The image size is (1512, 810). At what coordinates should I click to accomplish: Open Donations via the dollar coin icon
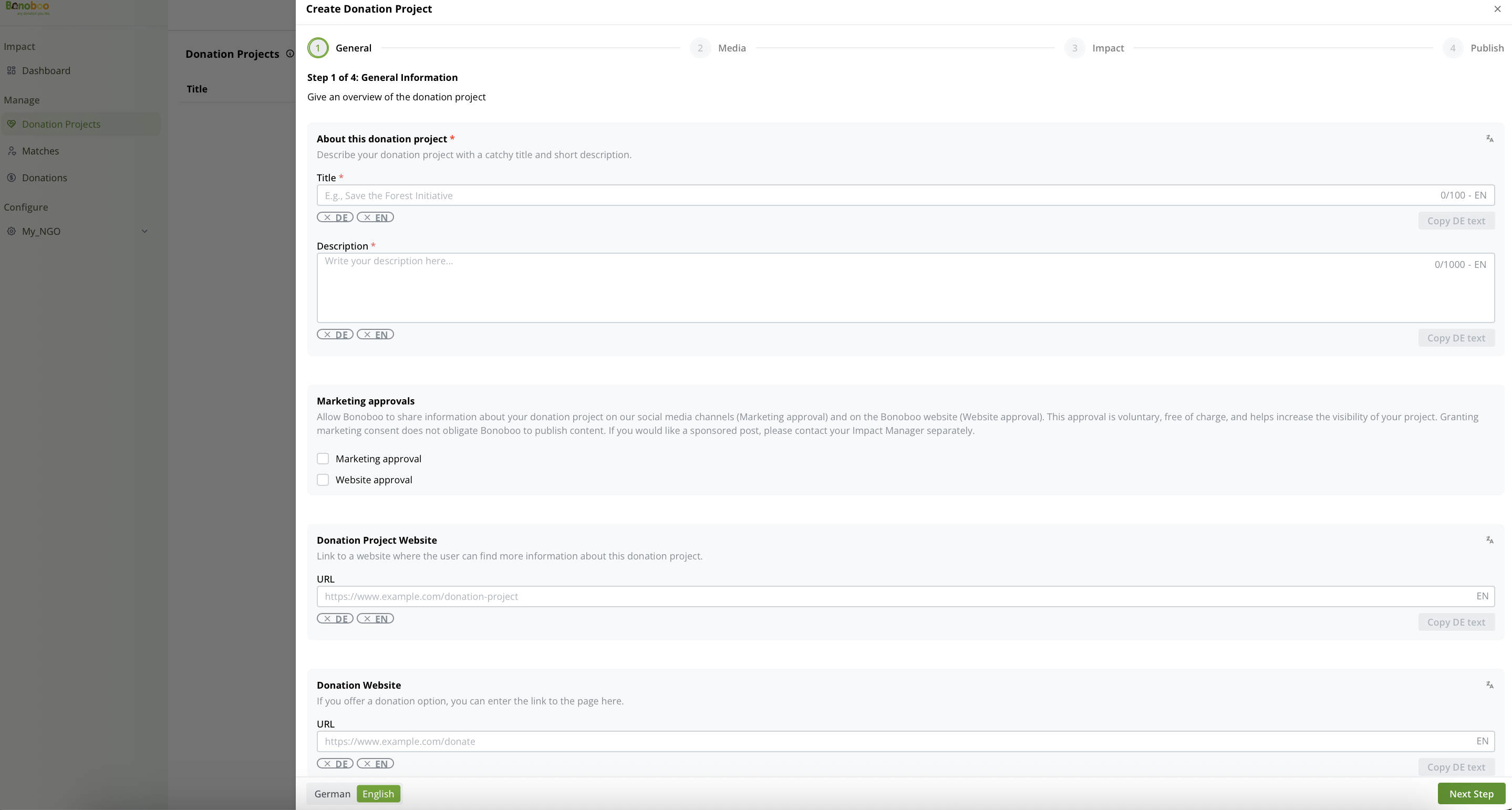[12, 177]
